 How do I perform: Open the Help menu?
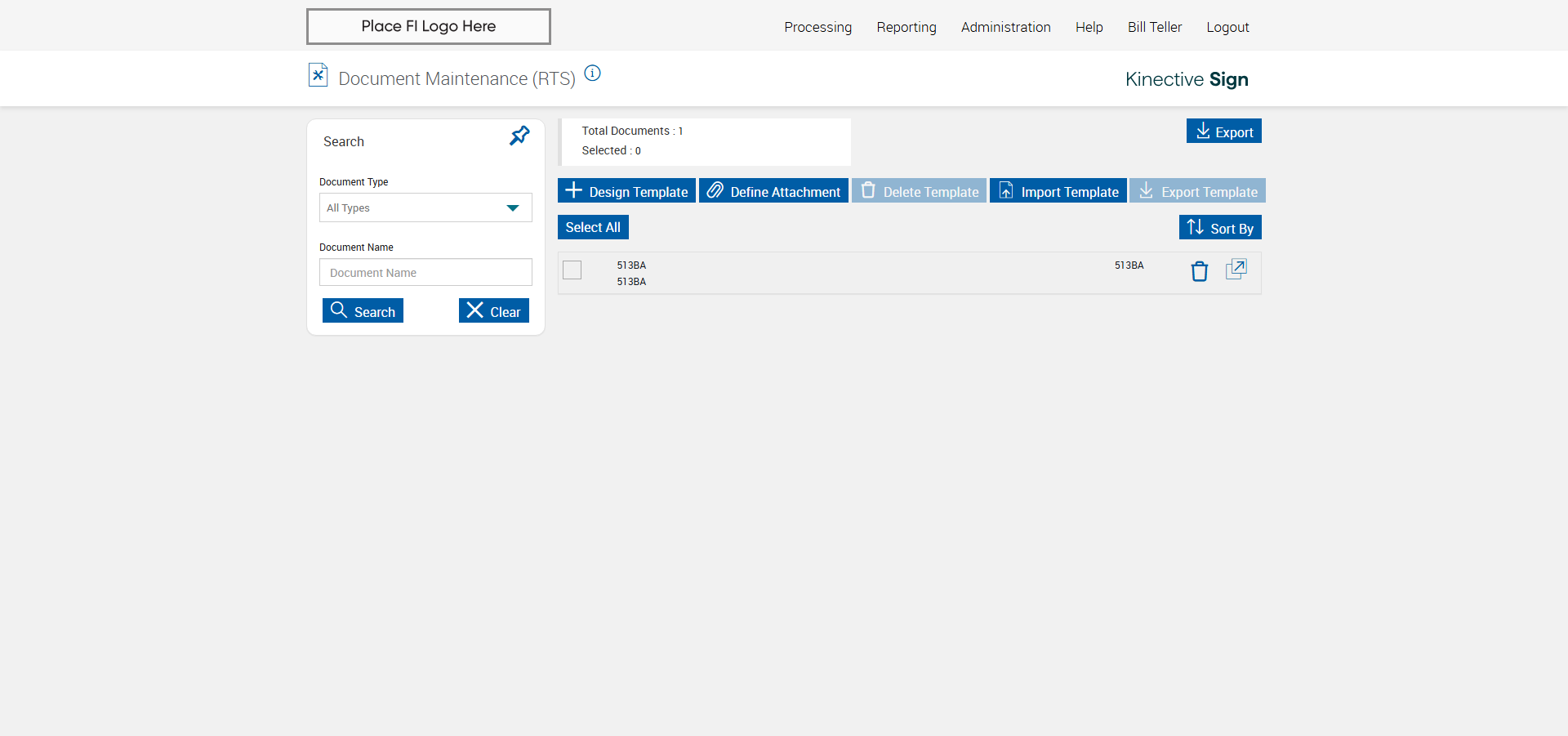pyautogui.click(x=1089, y=27)
